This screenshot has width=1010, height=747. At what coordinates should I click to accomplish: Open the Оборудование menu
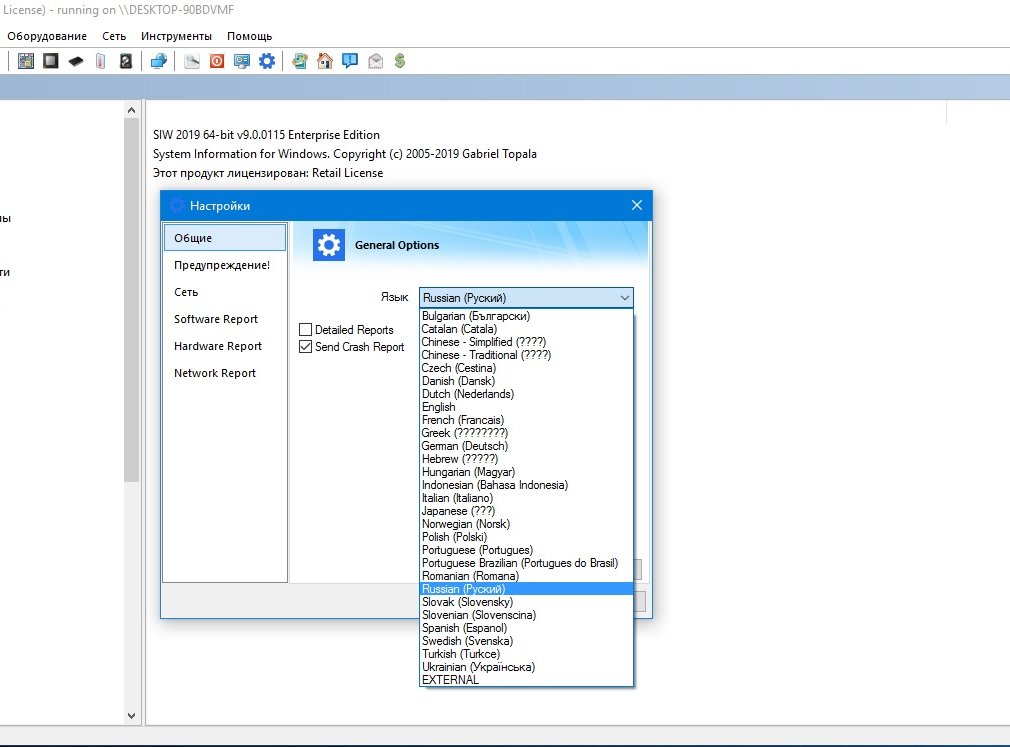click(x=47, y=36)
